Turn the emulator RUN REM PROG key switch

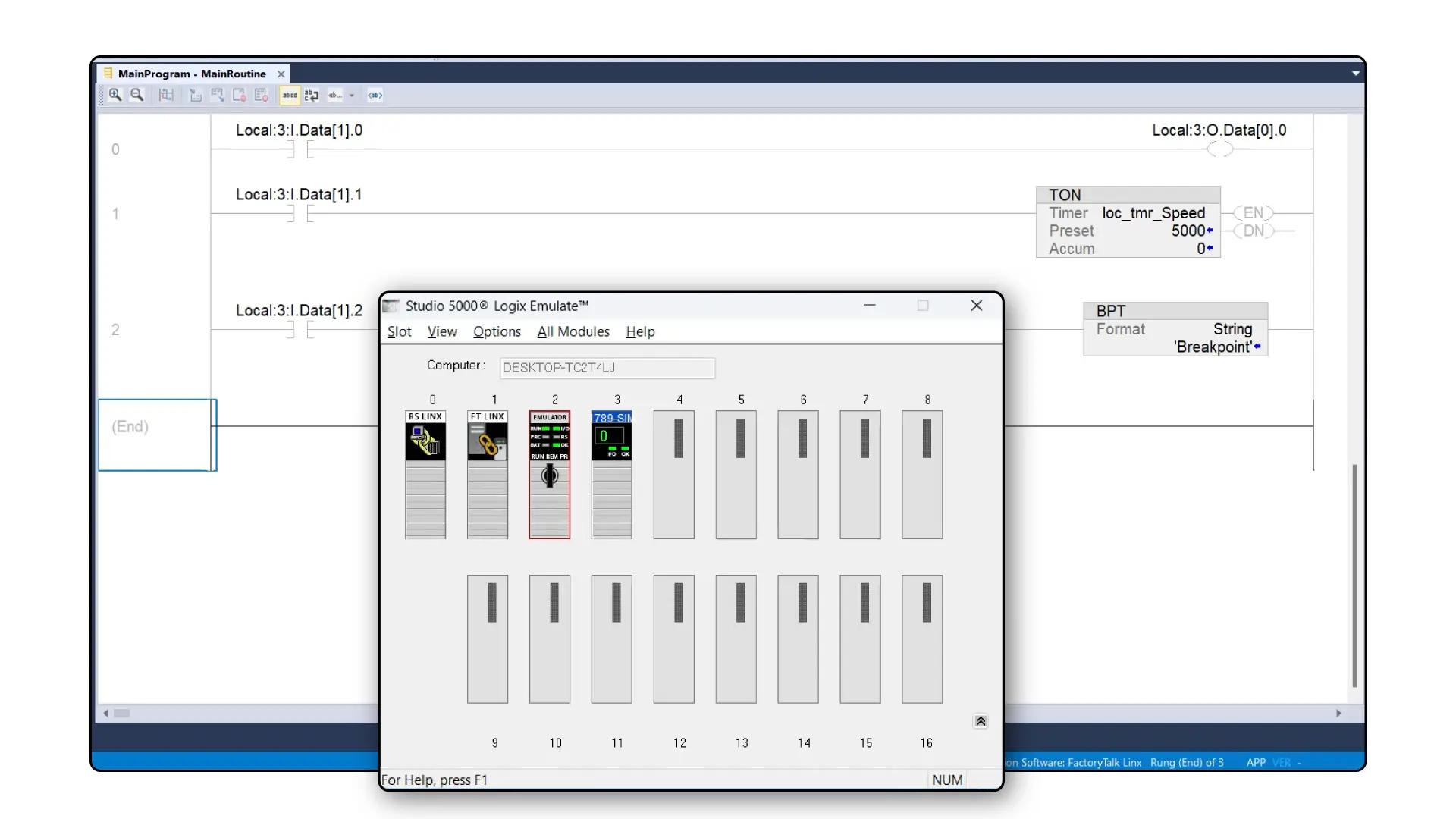pos(550,475)
